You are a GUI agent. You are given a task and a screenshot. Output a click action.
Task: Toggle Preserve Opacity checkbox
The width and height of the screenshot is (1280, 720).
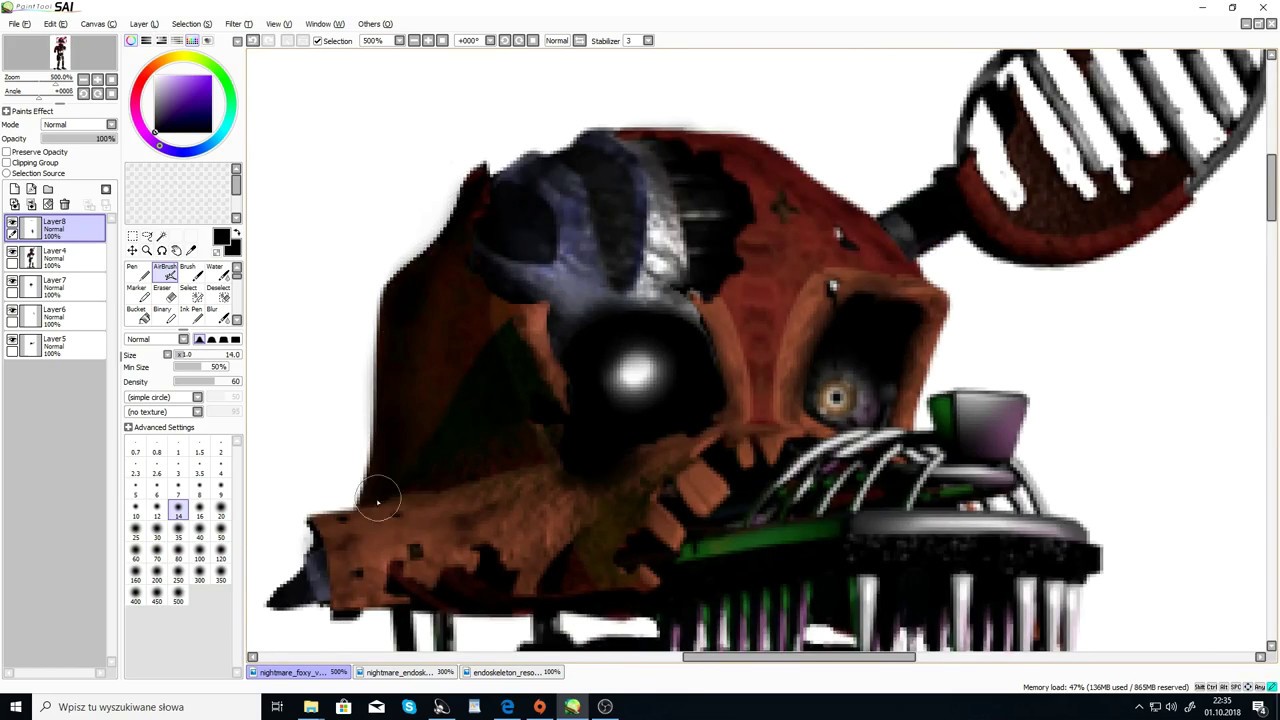6,152
